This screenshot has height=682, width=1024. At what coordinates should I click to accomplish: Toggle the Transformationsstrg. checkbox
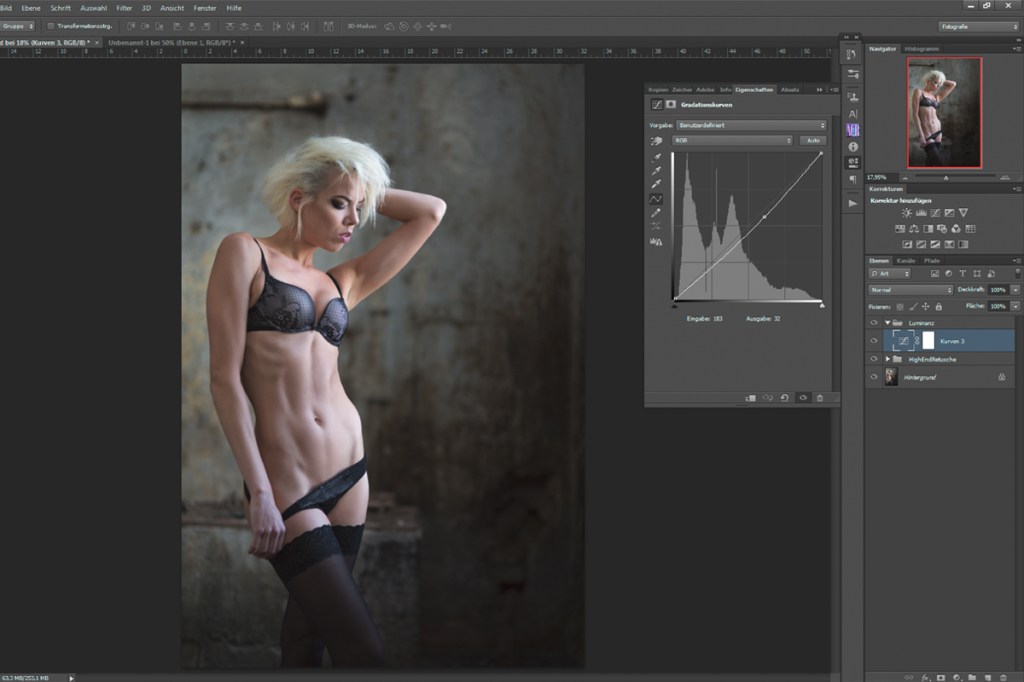tap(50, 26)
